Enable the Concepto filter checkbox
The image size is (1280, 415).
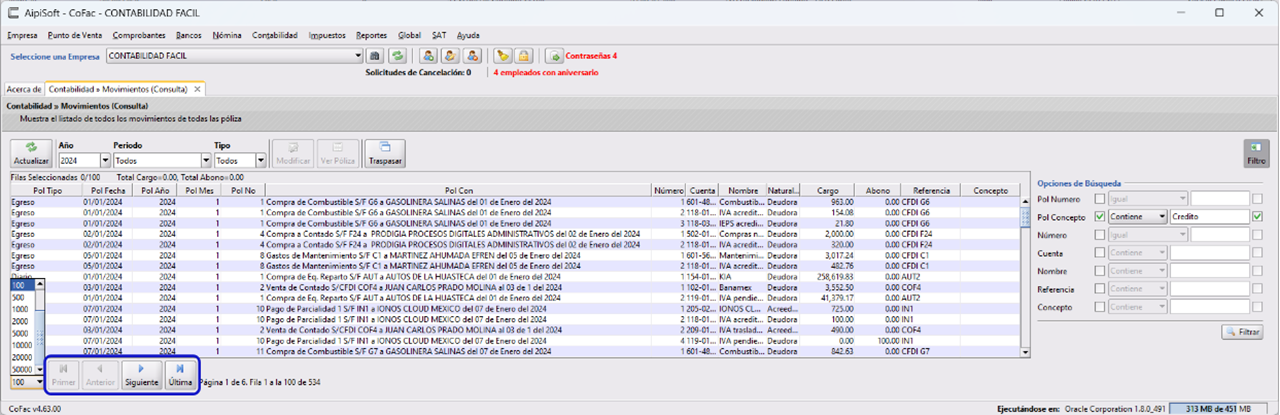[1100, 306]
